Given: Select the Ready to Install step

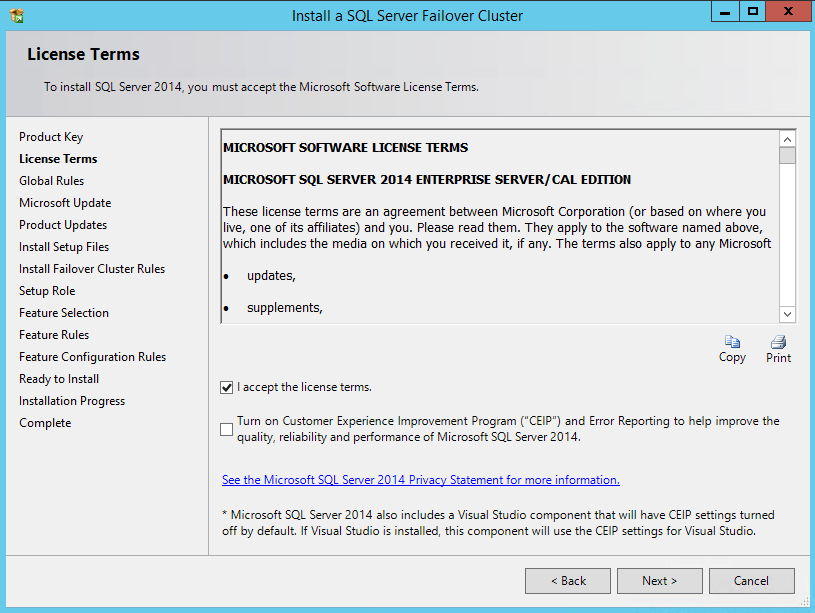Looking at the screenshot, I should coord(59,379).
